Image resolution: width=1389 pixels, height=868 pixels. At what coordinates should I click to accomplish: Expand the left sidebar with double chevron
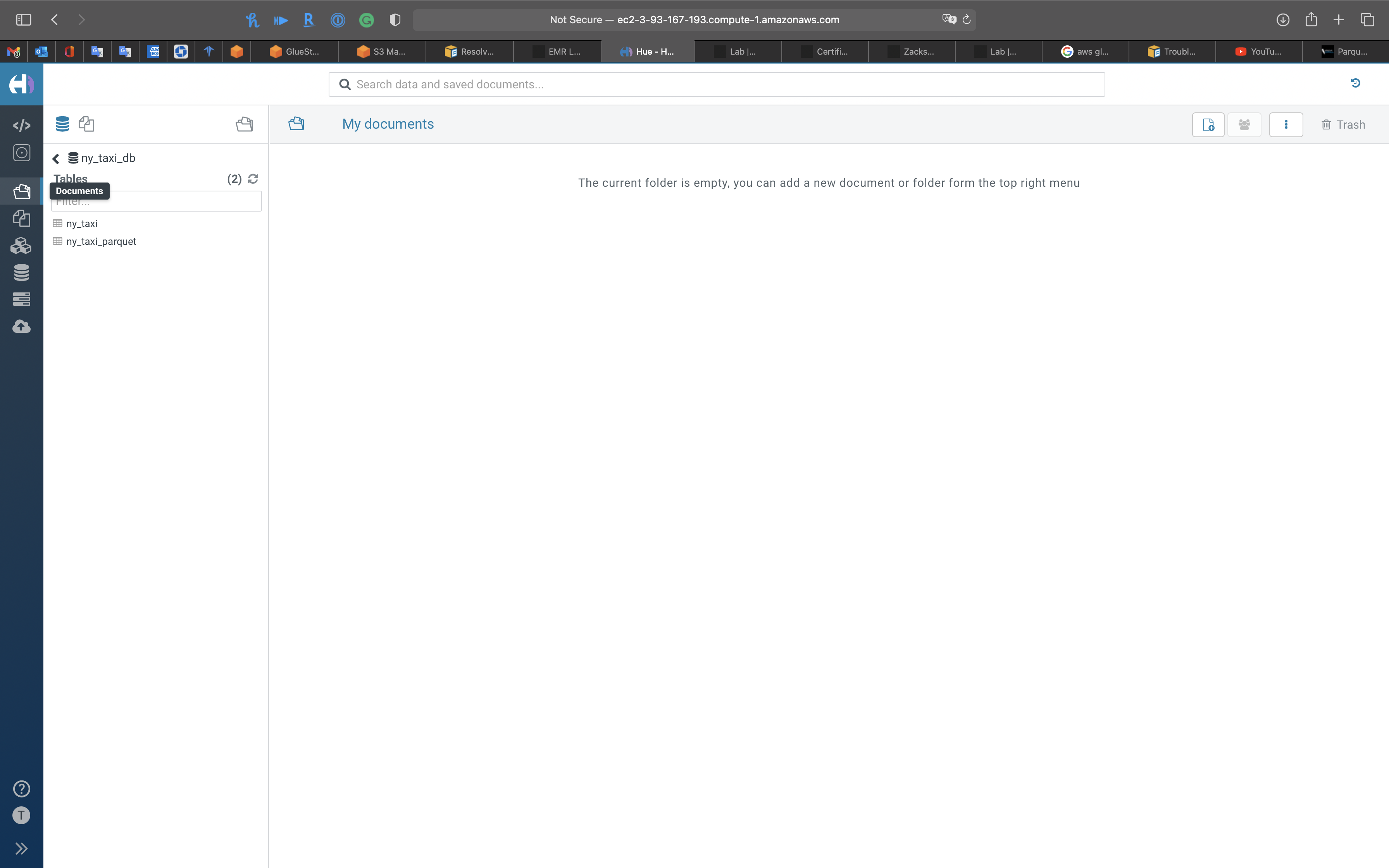pos(21,849)
